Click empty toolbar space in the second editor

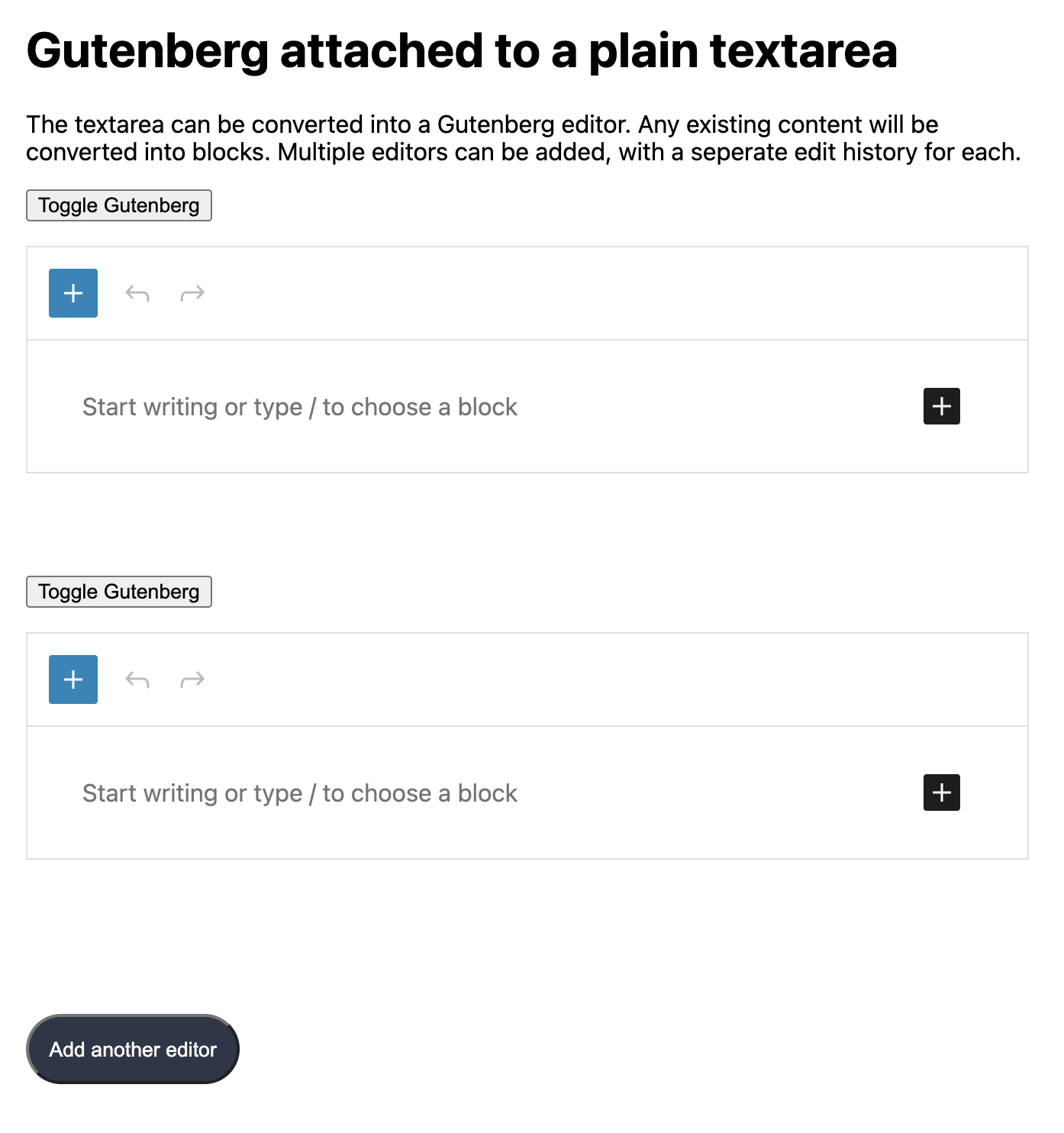(x=611, y=679)
